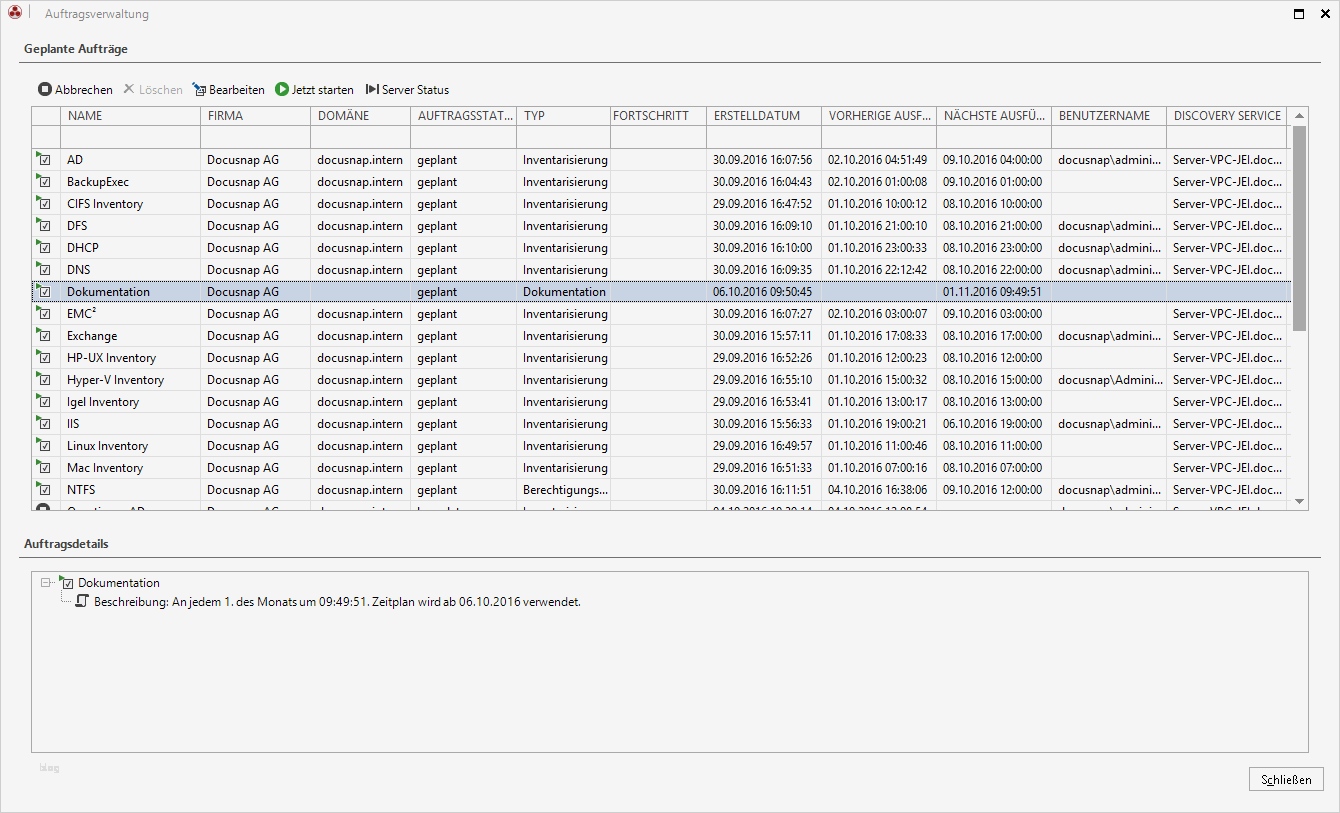Click the Berechtigungs... type cell

coord(565,490)
